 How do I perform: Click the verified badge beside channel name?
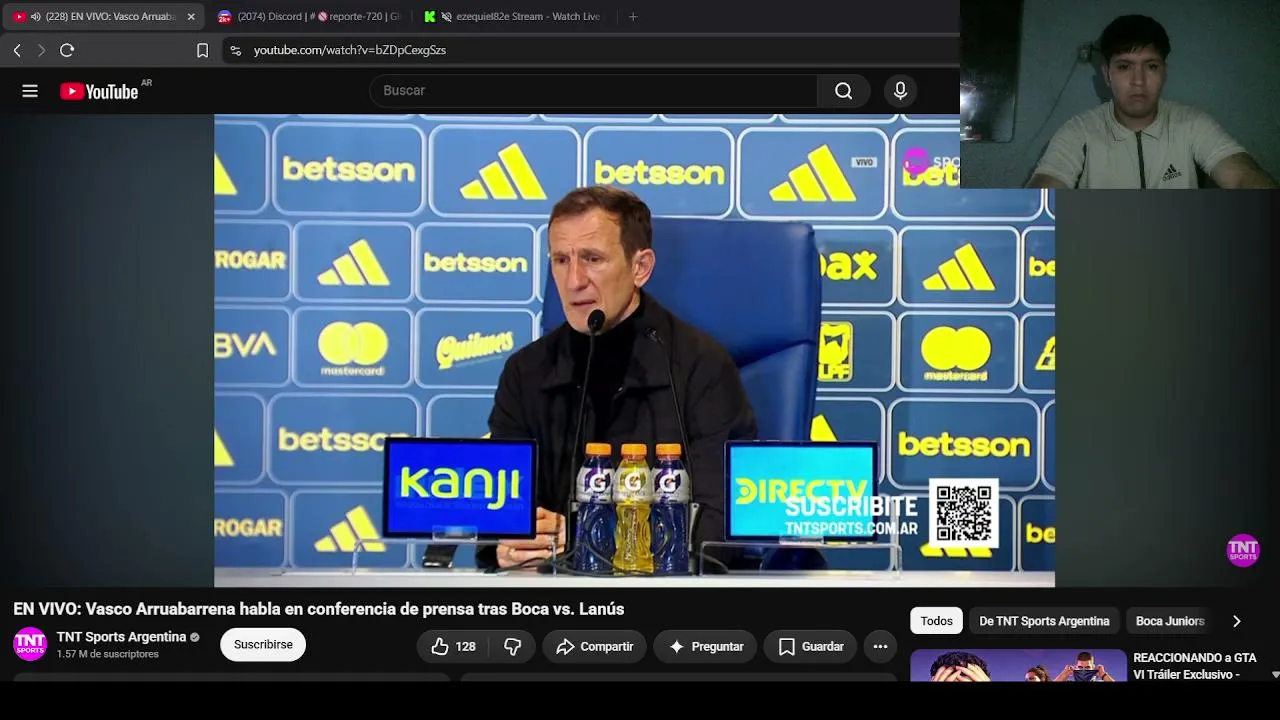pos(195,637)
